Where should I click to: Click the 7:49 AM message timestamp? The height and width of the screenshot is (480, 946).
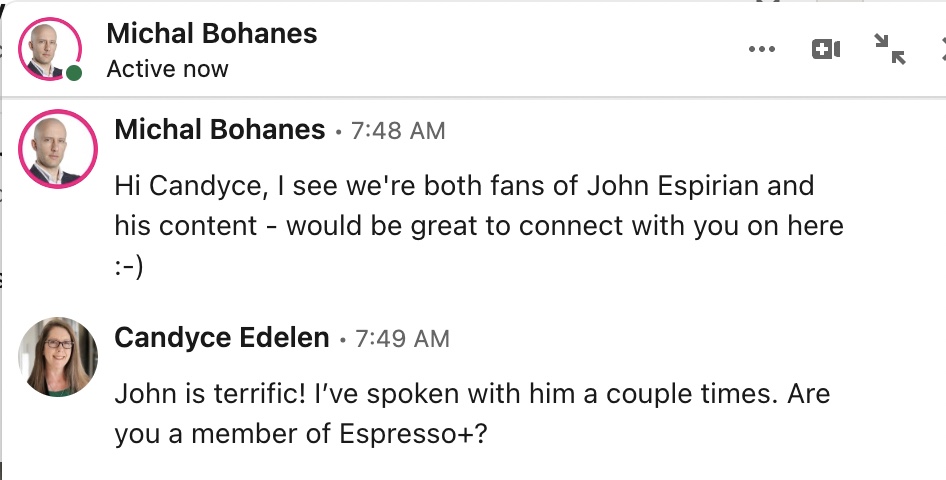[x=402, y=339]
